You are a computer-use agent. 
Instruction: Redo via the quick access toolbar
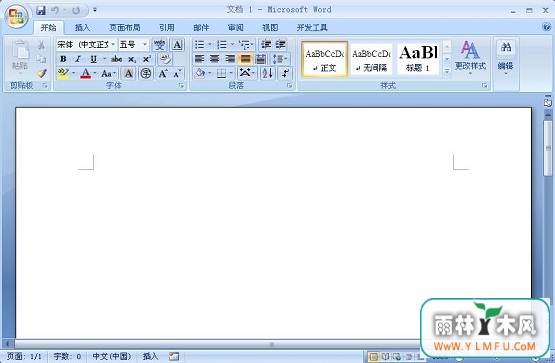[x=76, y=11]
